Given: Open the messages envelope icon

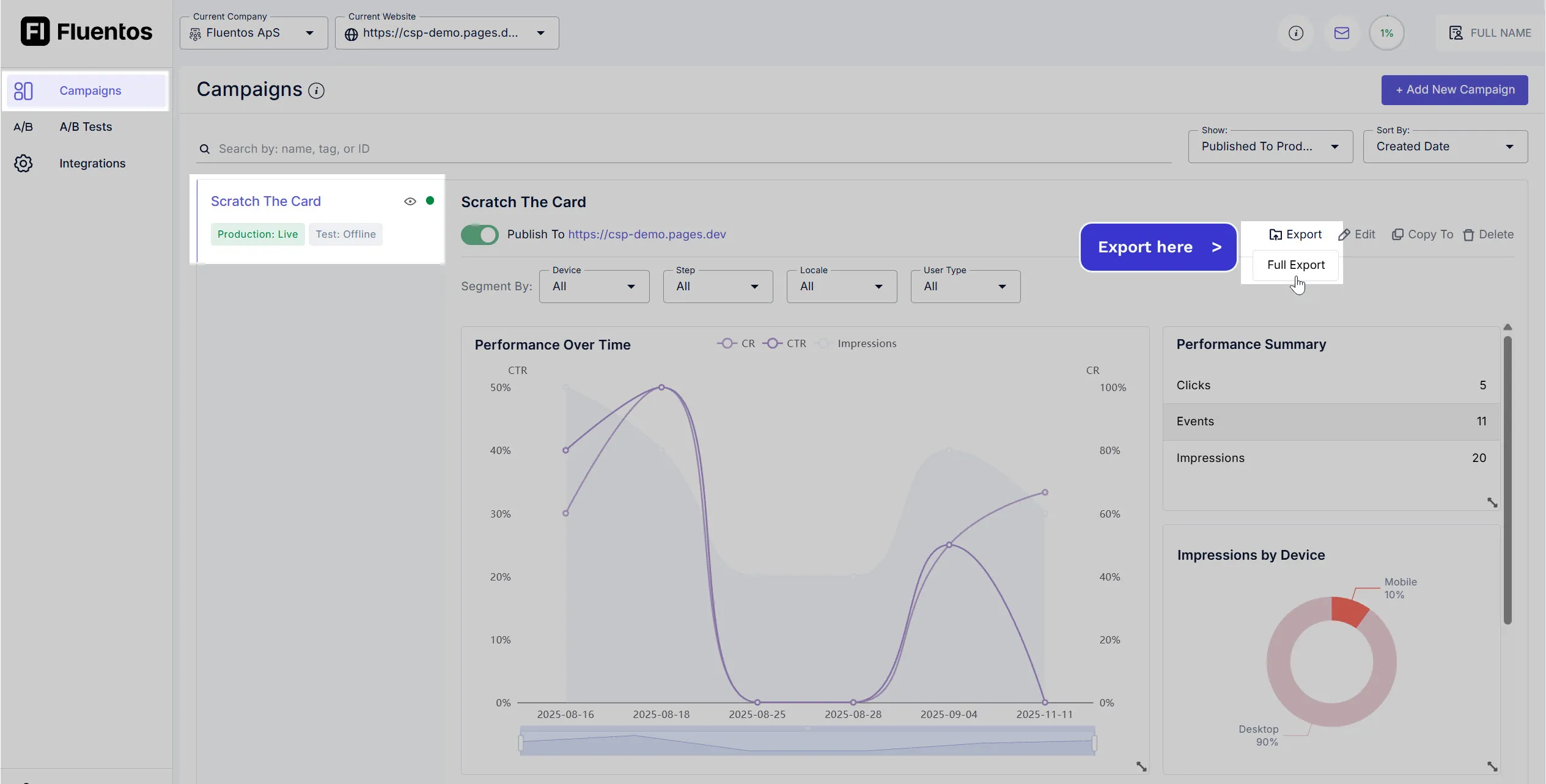Looking at the screenshot, I should [x=1341, y=32].
